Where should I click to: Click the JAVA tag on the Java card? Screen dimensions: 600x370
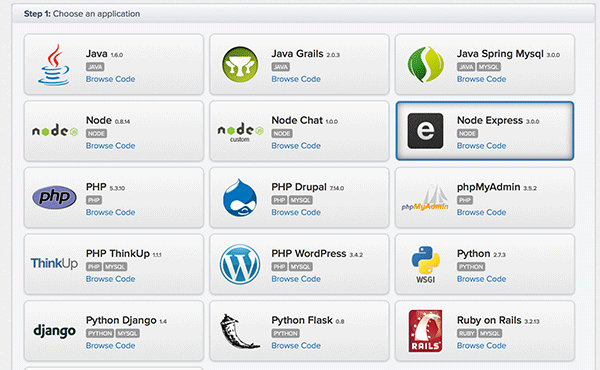point(95,67)
